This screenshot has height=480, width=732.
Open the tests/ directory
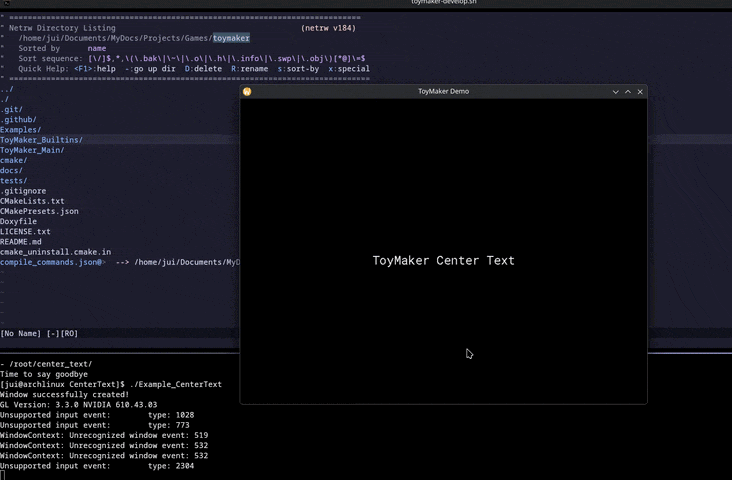point(14,181)
